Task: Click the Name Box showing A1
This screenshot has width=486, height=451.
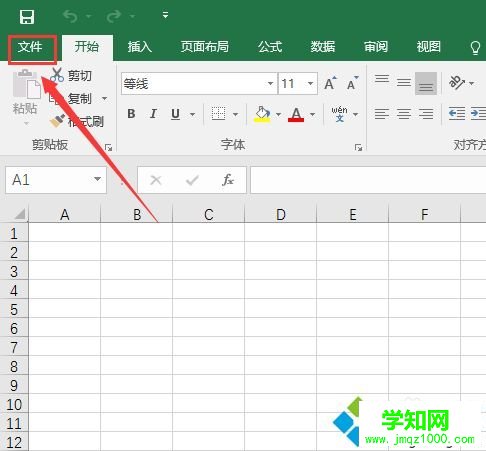Action: [x=48, y=180]
